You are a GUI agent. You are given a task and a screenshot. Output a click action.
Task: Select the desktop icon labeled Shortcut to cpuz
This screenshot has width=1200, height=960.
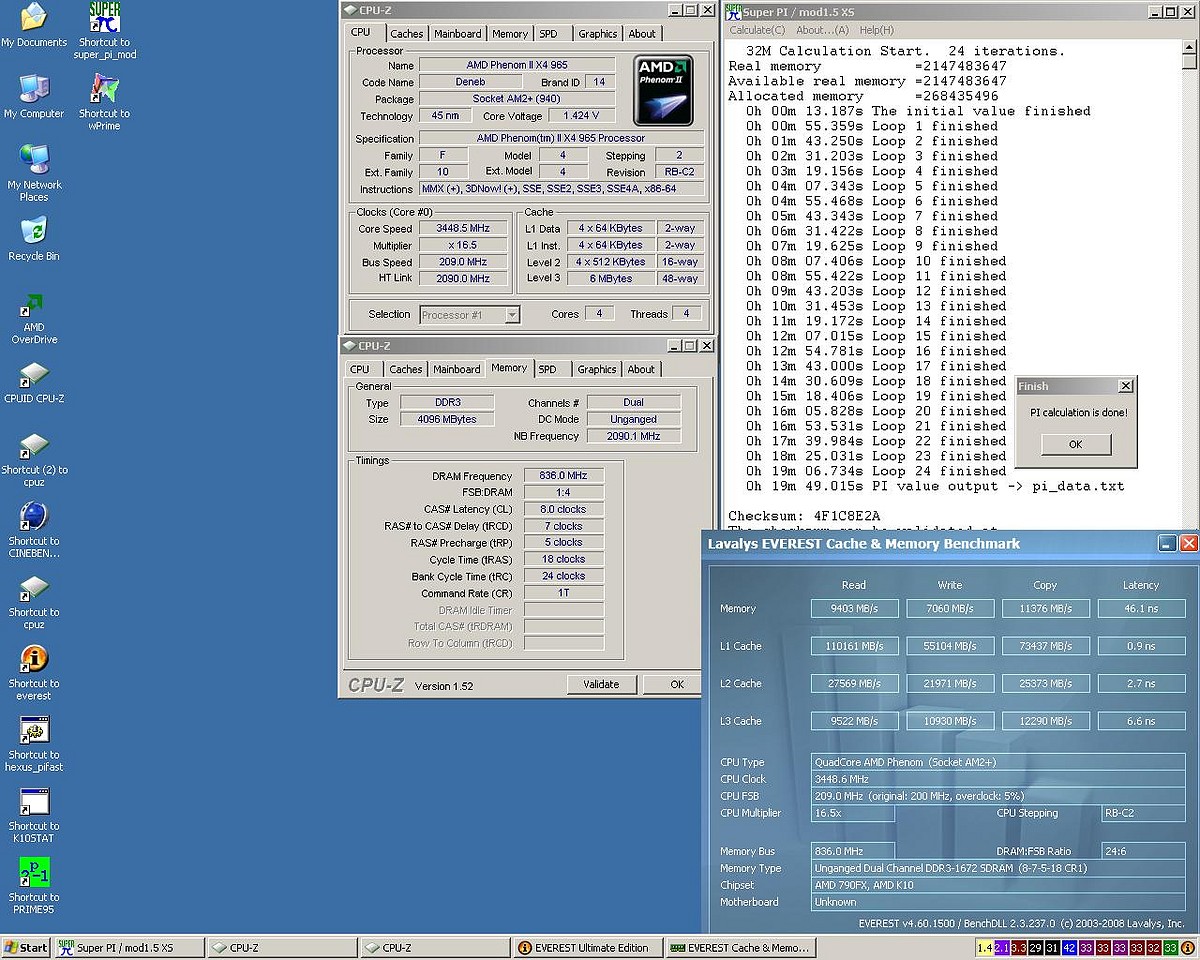pyautogui.click(x=34, y=602)
